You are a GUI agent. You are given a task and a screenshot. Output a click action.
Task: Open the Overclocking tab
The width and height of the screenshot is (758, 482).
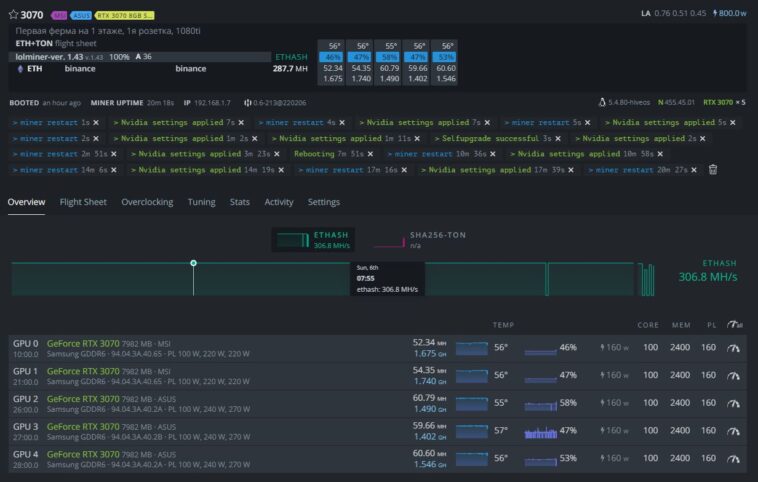[147, 202]
